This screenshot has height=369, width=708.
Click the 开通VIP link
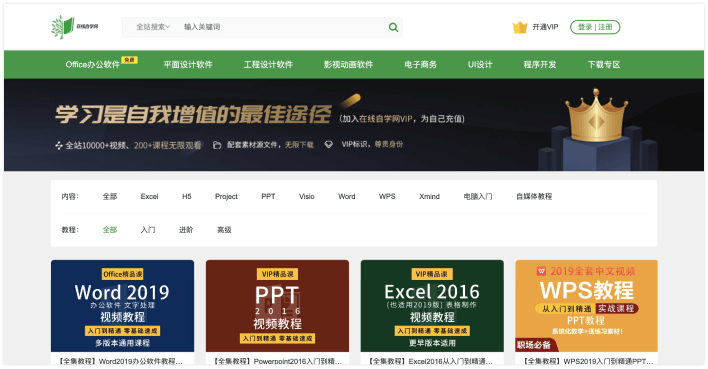coord(545,27)
